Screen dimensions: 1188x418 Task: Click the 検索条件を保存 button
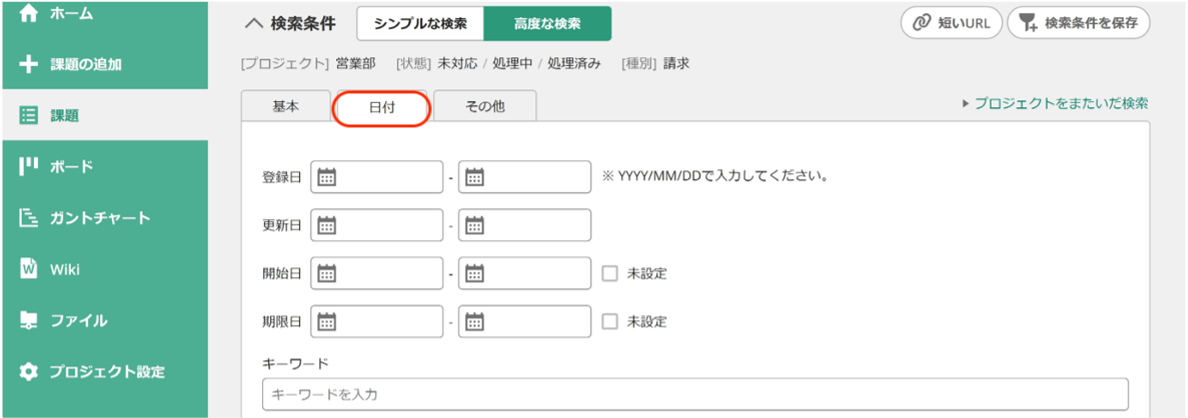click(x=1078, y=23)
